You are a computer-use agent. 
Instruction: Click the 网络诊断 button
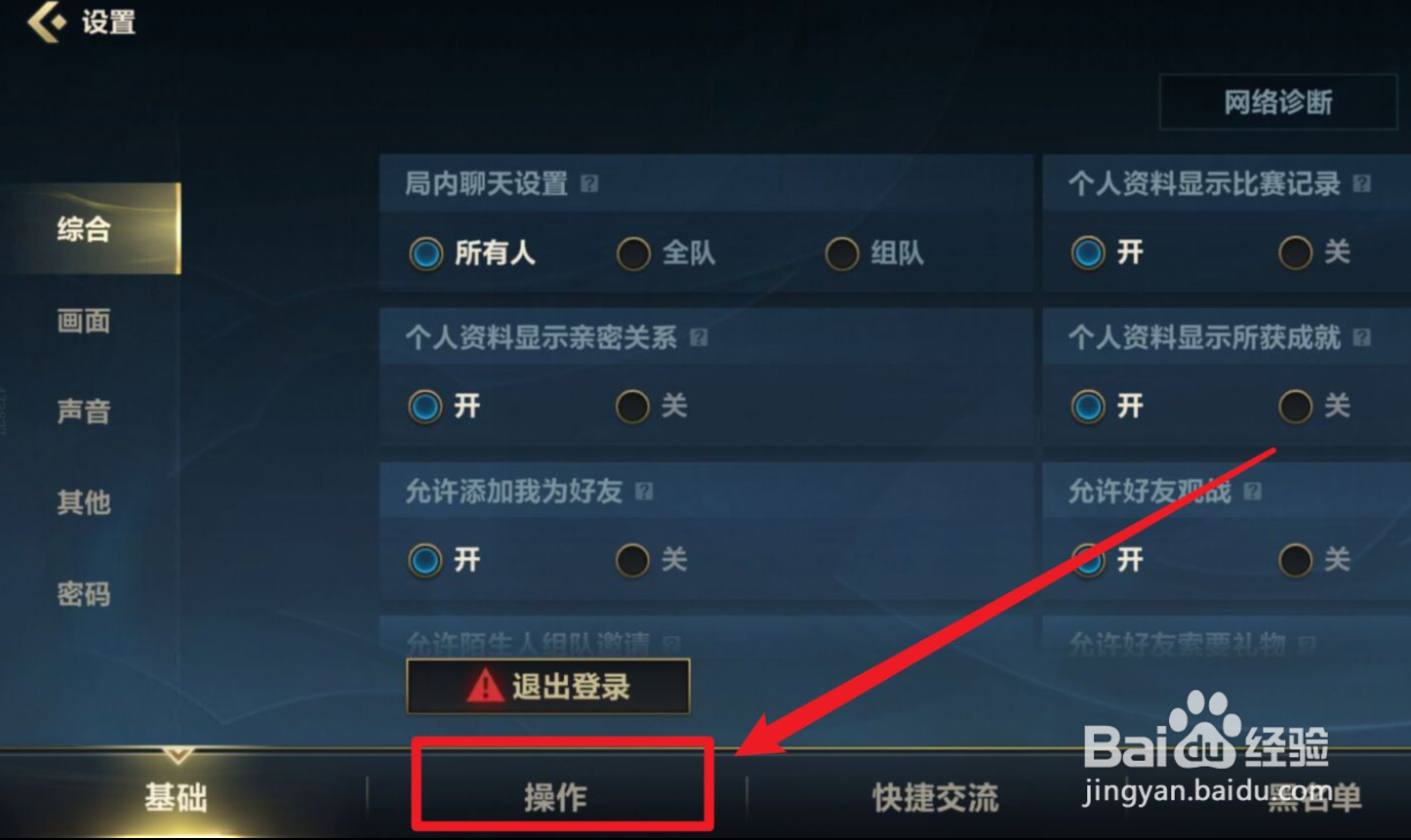click(1278, 102)
